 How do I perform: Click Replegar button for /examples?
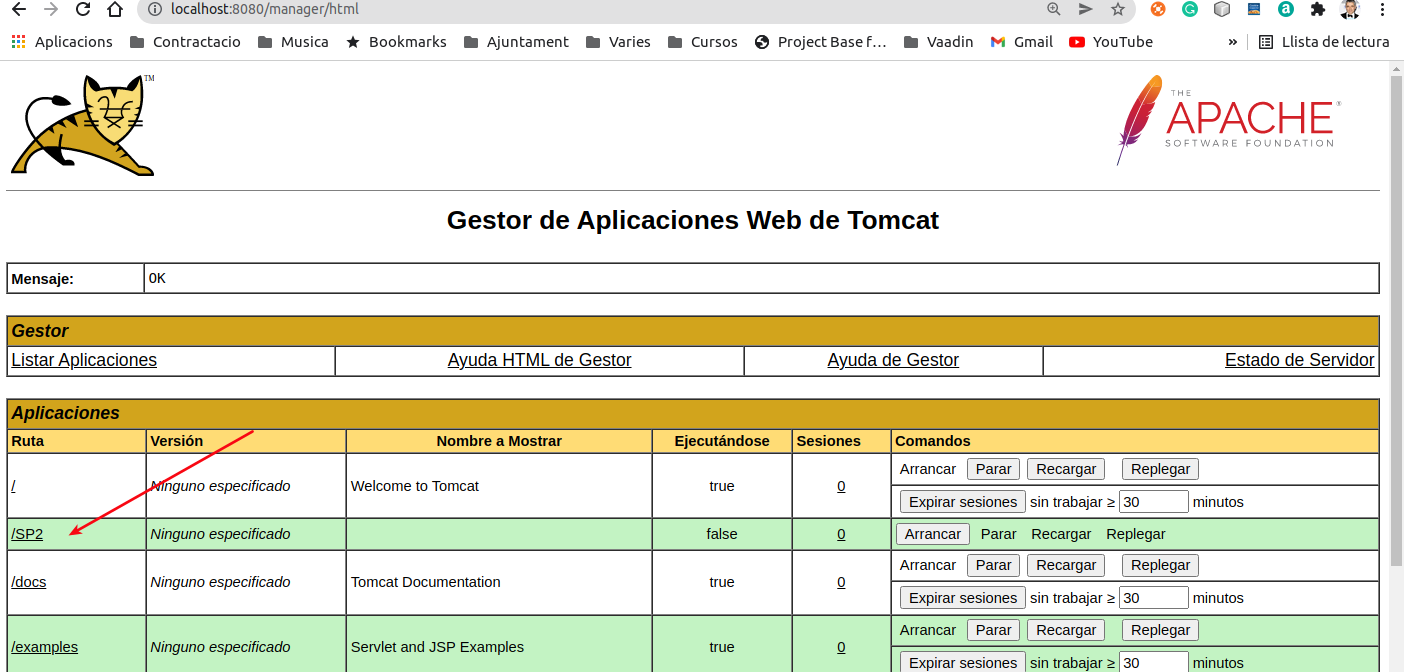[x=1160, y=630]
